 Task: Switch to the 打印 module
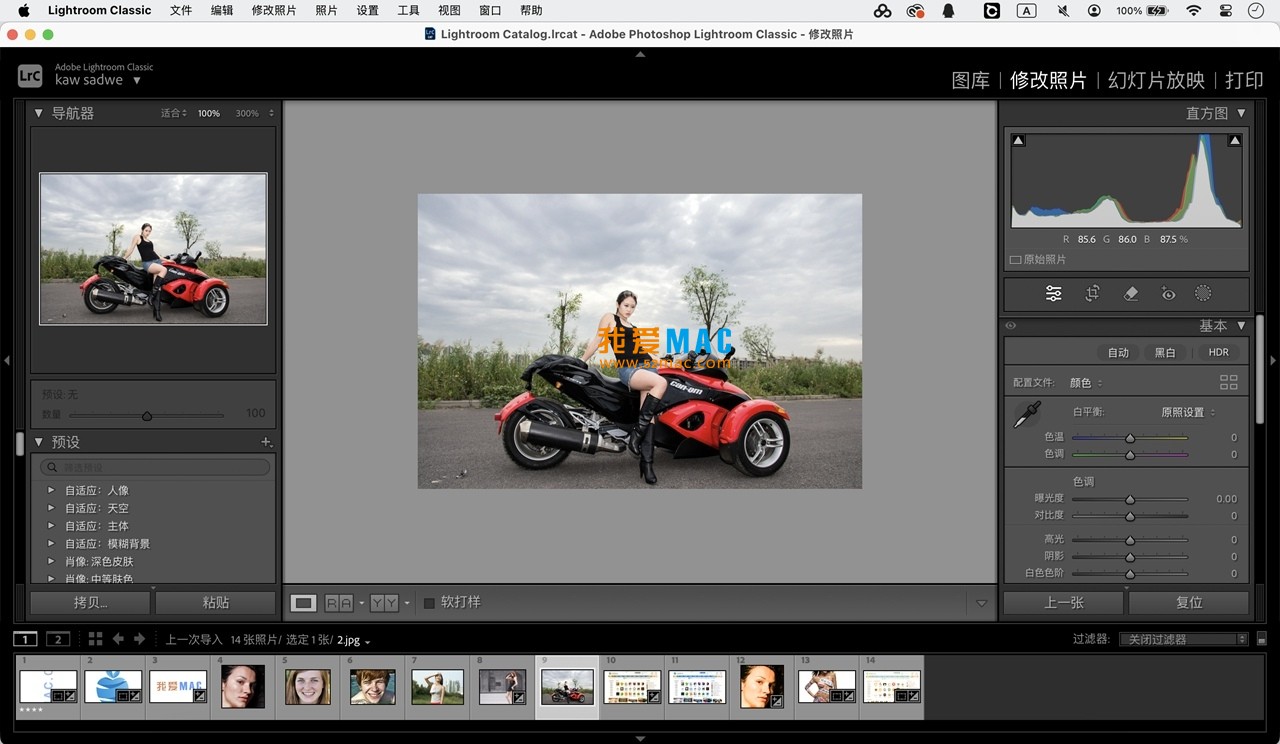[x=1244, y=81]
